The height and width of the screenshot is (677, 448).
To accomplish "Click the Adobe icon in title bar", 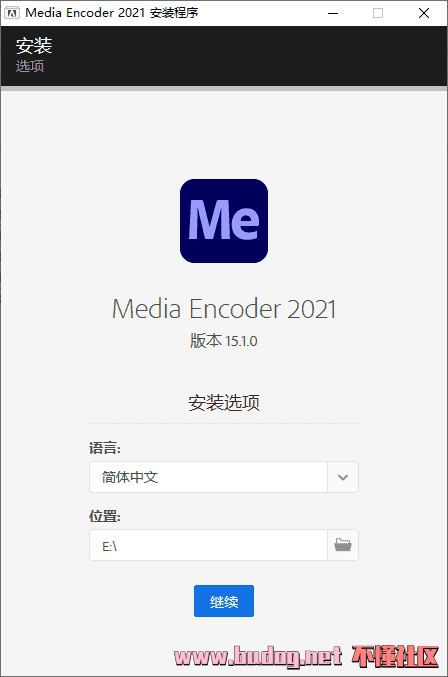I will tap(12, 13).
